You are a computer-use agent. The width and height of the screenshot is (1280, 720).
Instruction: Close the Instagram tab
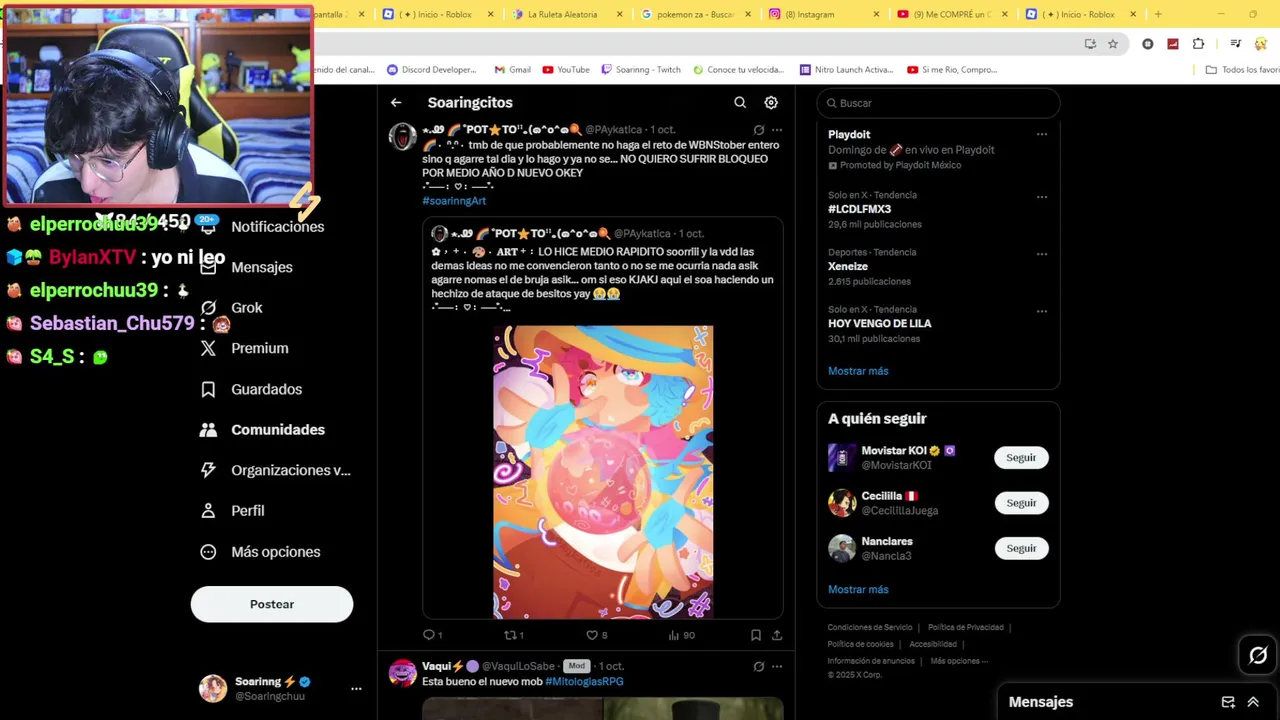pos(877,14)
